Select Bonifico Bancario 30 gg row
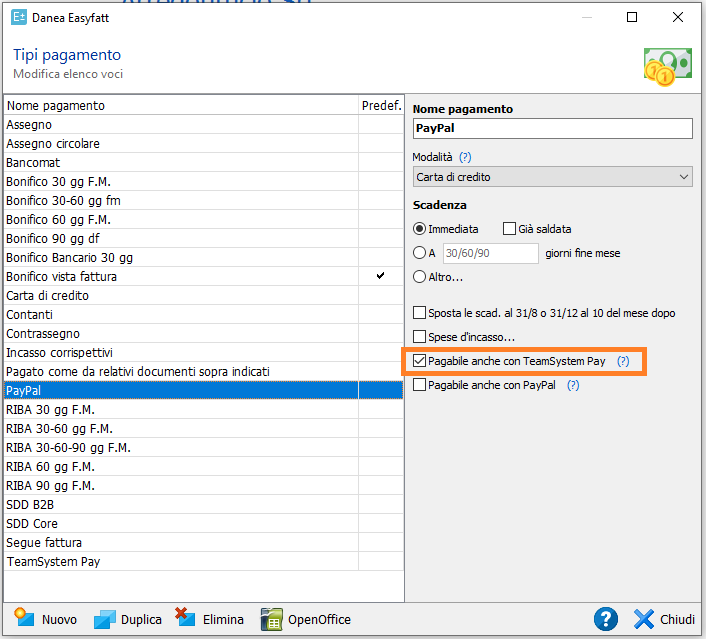The width and height of the screenshot is (706, 639). coord(204,257)
